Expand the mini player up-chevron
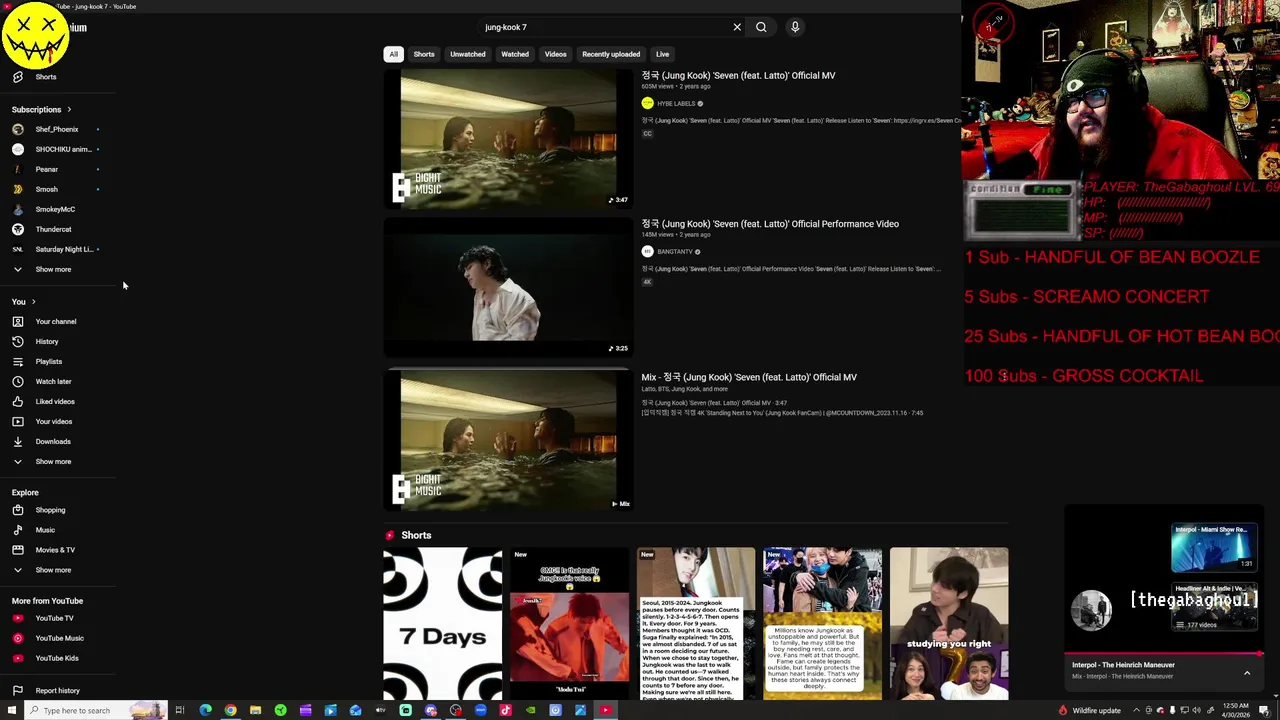This screenshot has height=720, width=1280. point(1247,673)
